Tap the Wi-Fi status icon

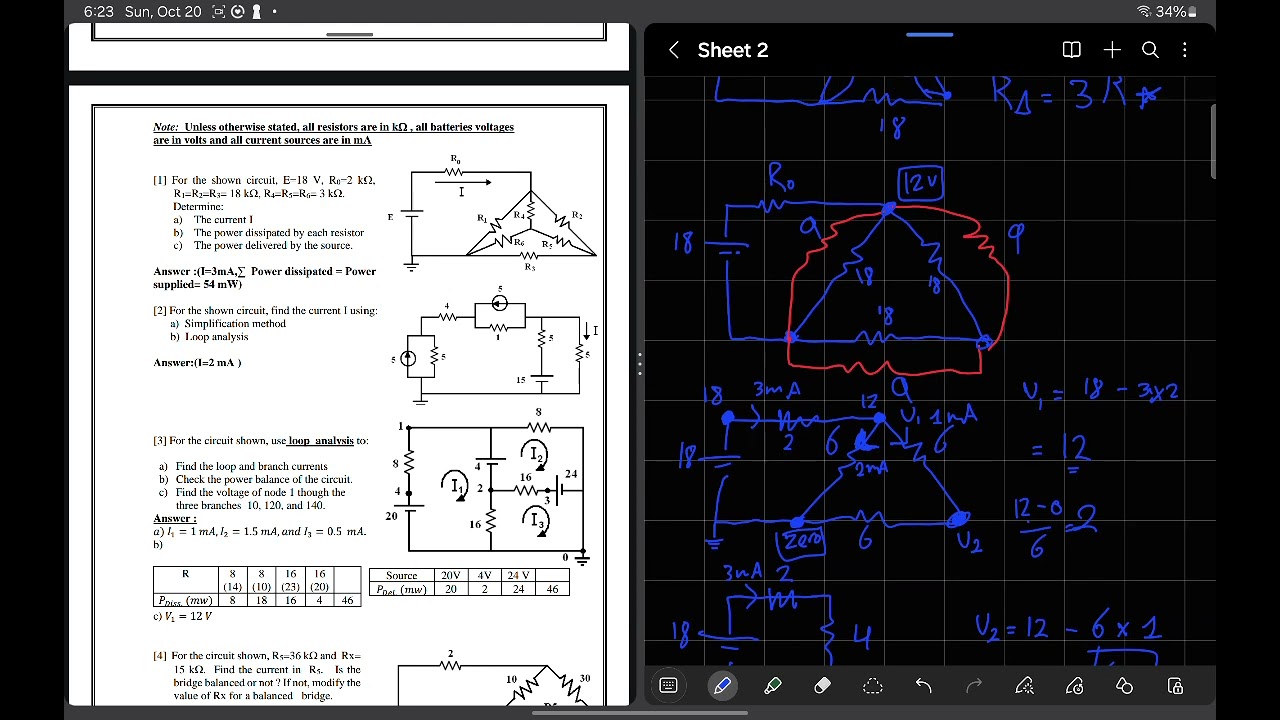1144,12
